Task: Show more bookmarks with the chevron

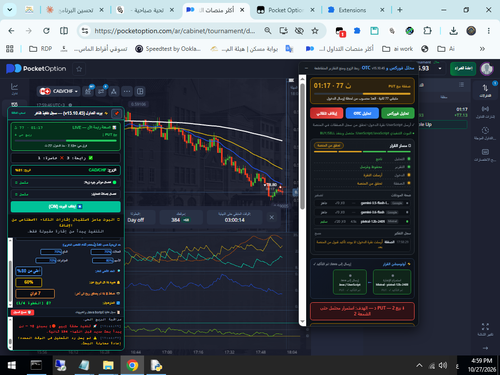Action: point(482,49)
